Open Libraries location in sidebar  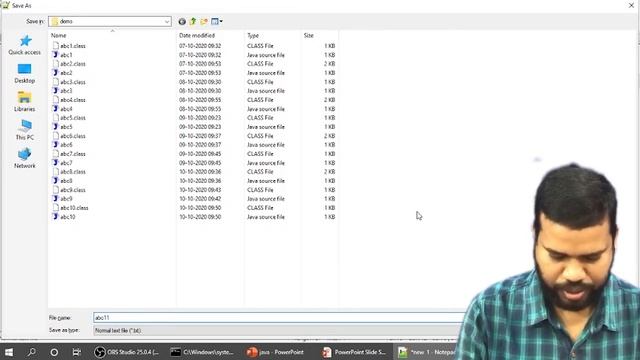(24, 102)
